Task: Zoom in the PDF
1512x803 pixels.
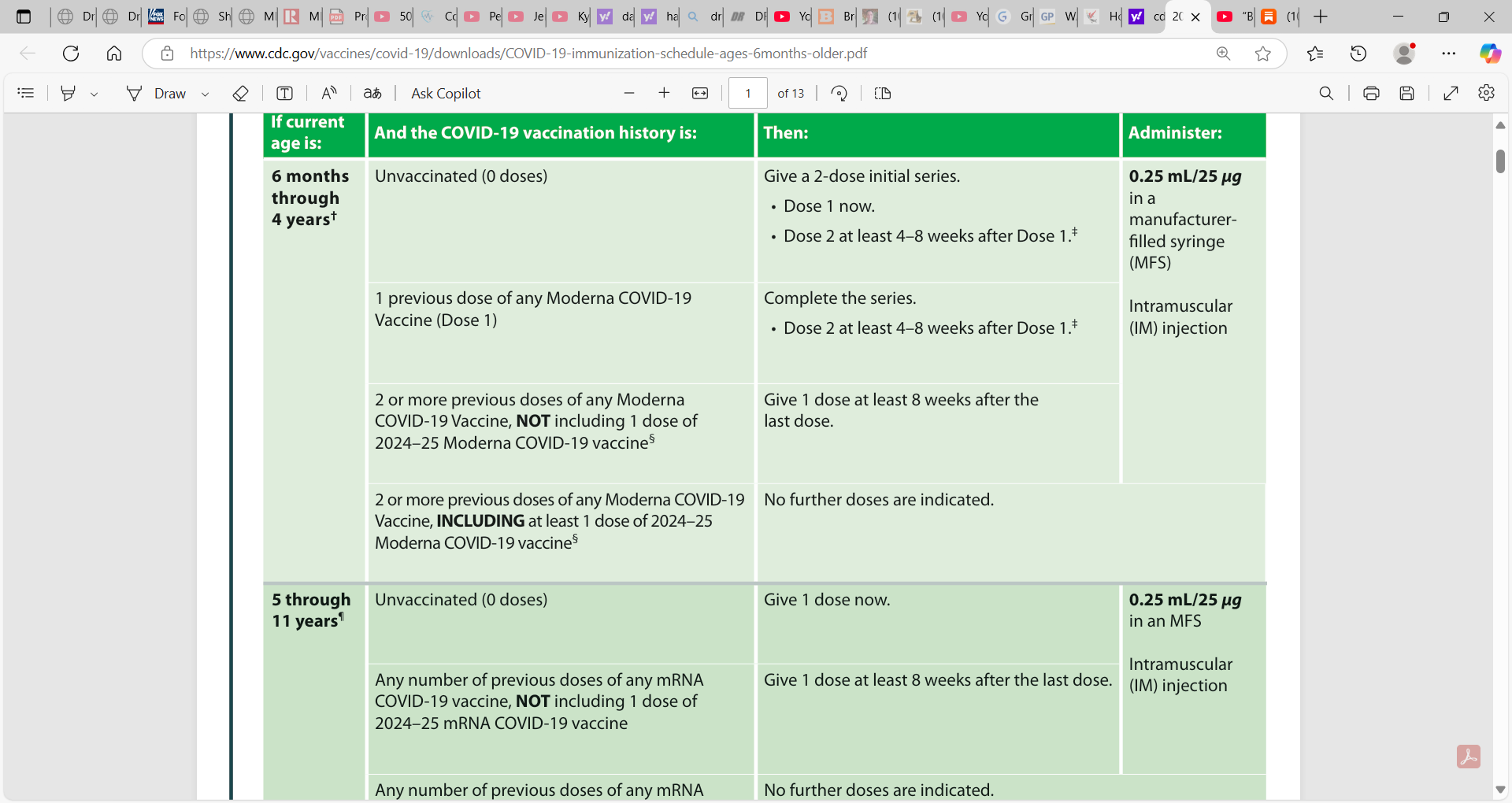Action: point(664,93)
